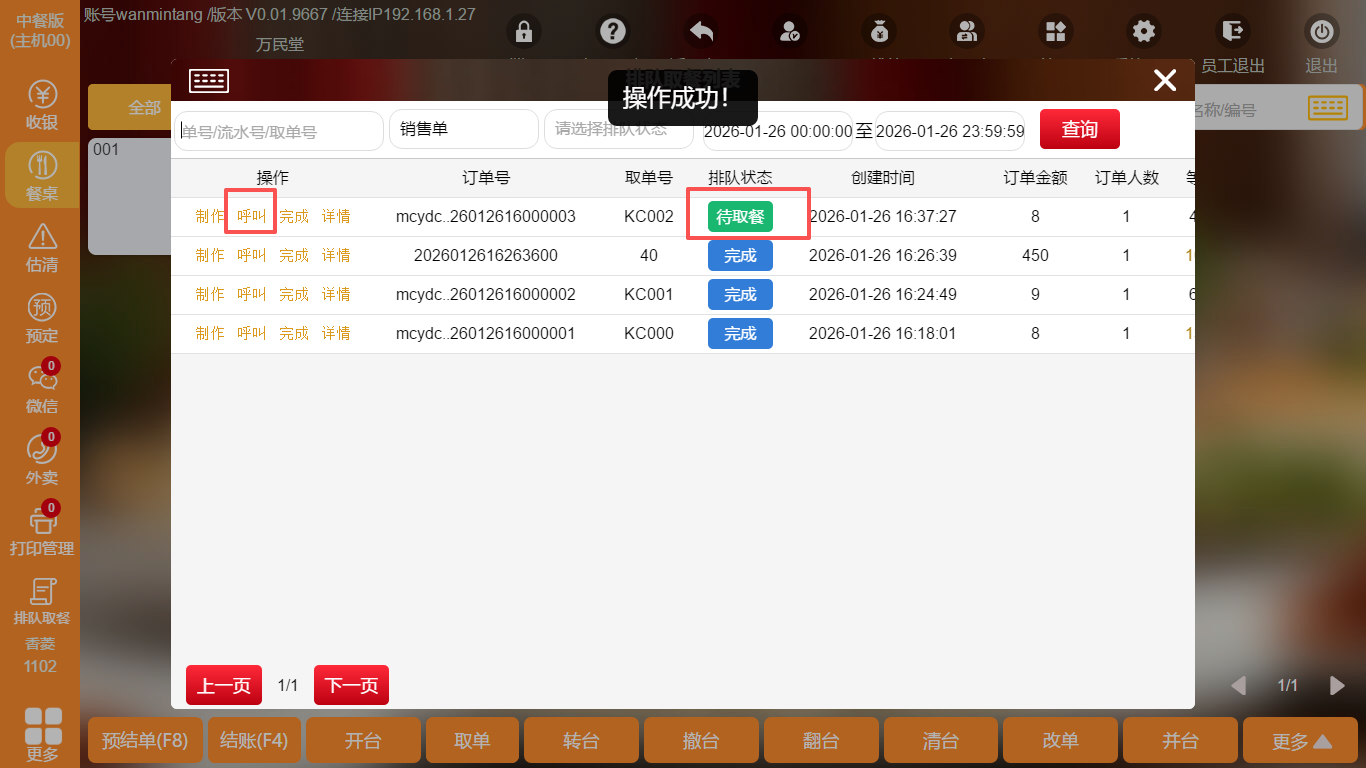The width and height of the screenshot is (1366, 768).
Task: Click the 结账(F4) checkout button
Action: tap(253, 741)
